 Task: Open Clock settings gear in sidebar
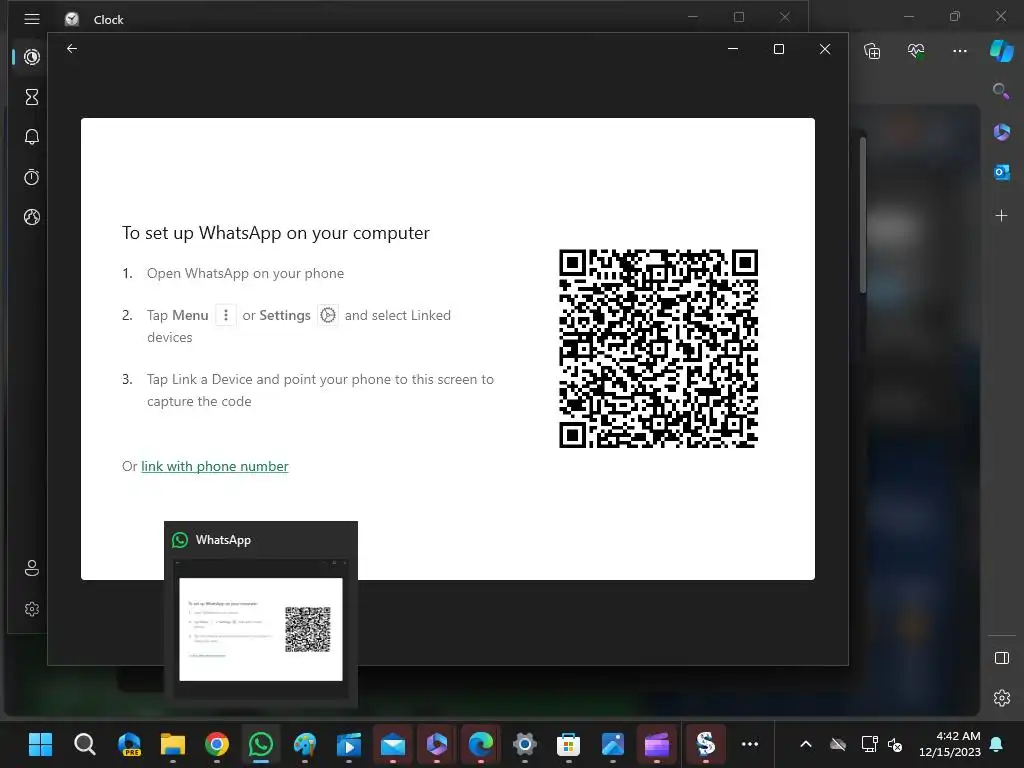tap(31, 609)
